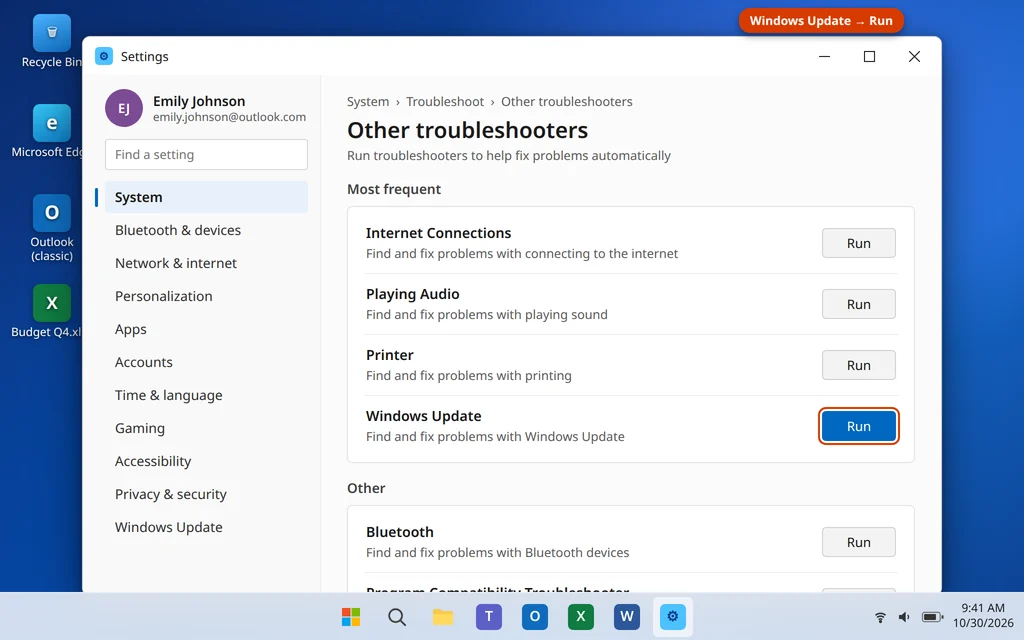Open Teams from the taskbar
Screen dimensions: 1024x640
[488, 616]
